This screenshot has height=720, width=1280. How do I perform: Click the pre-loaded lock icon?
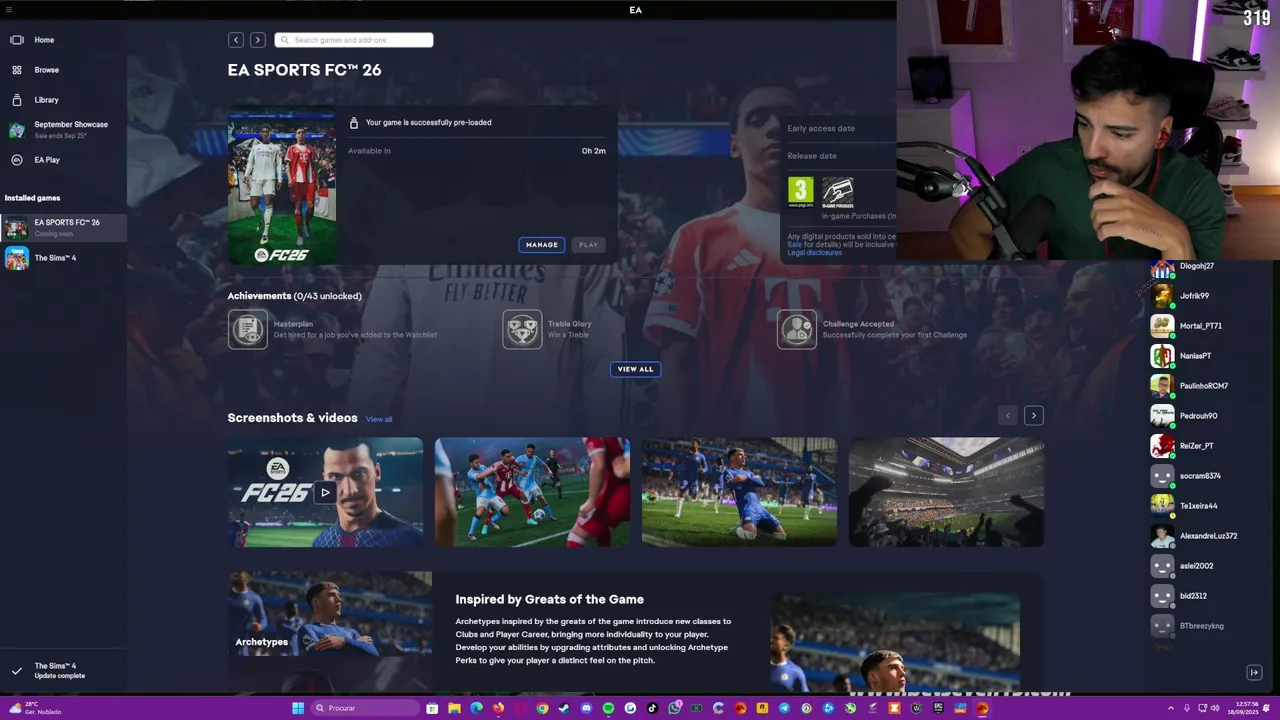tap(353, 123)
